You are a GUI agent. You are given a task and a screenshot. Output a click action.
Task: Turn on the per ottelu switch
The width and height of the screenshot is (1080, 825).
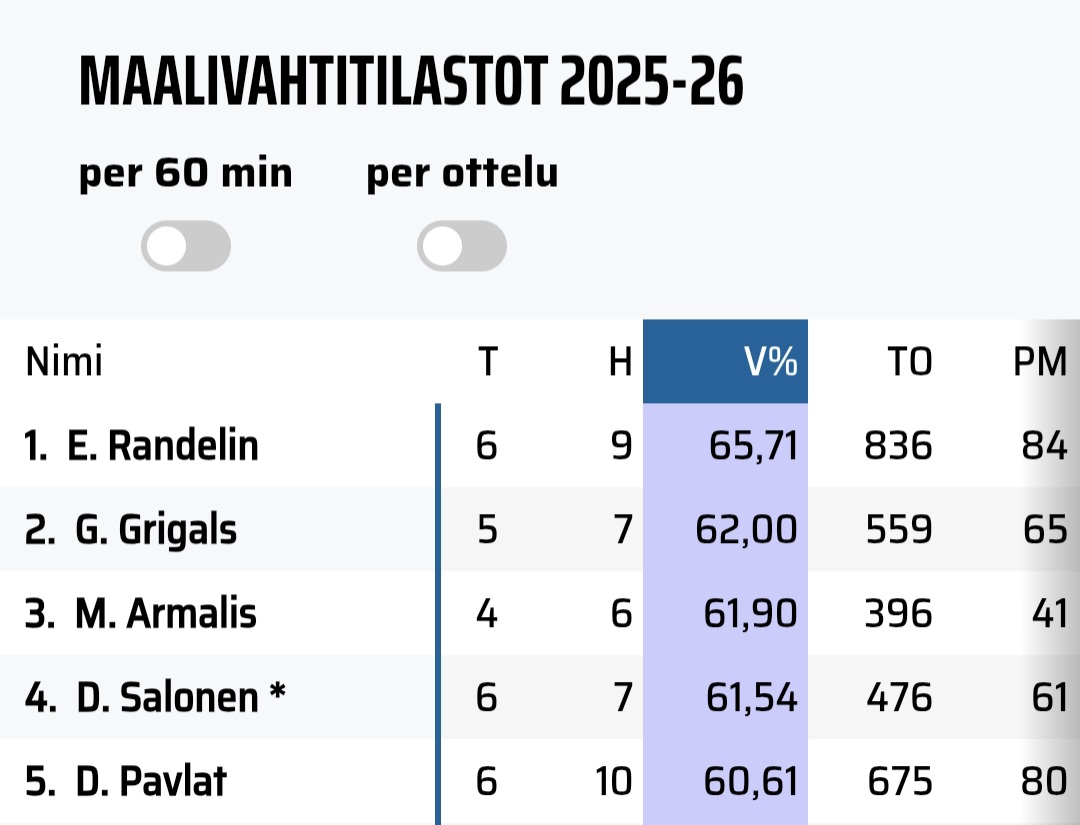(x=462, y=246)
